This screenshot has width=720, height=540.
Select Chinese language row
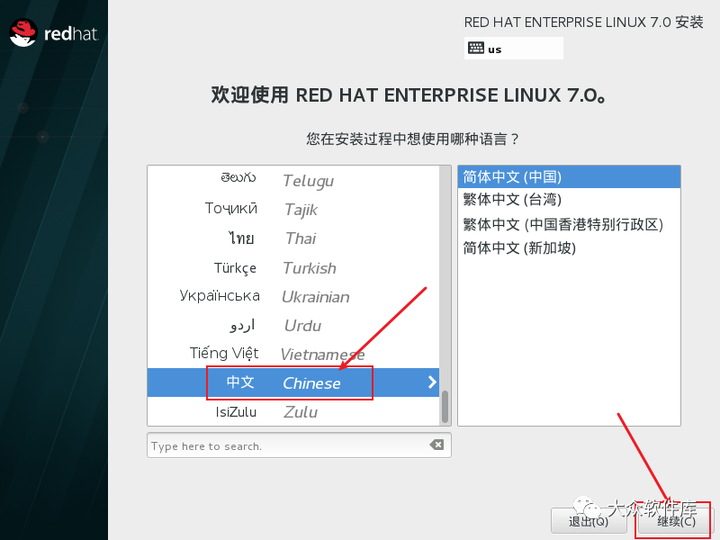pyautogui.click(x=293, y=382)
